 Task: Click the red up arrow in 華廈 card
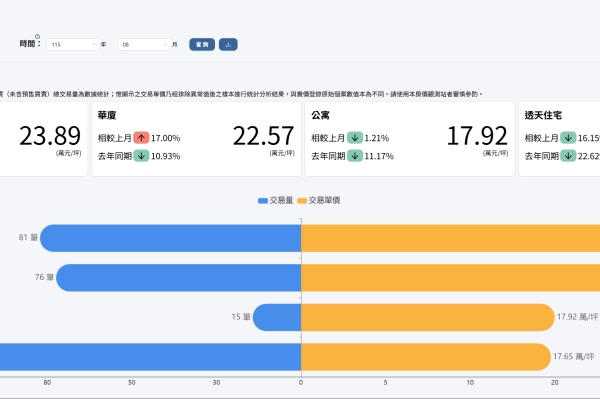[141, 138]
